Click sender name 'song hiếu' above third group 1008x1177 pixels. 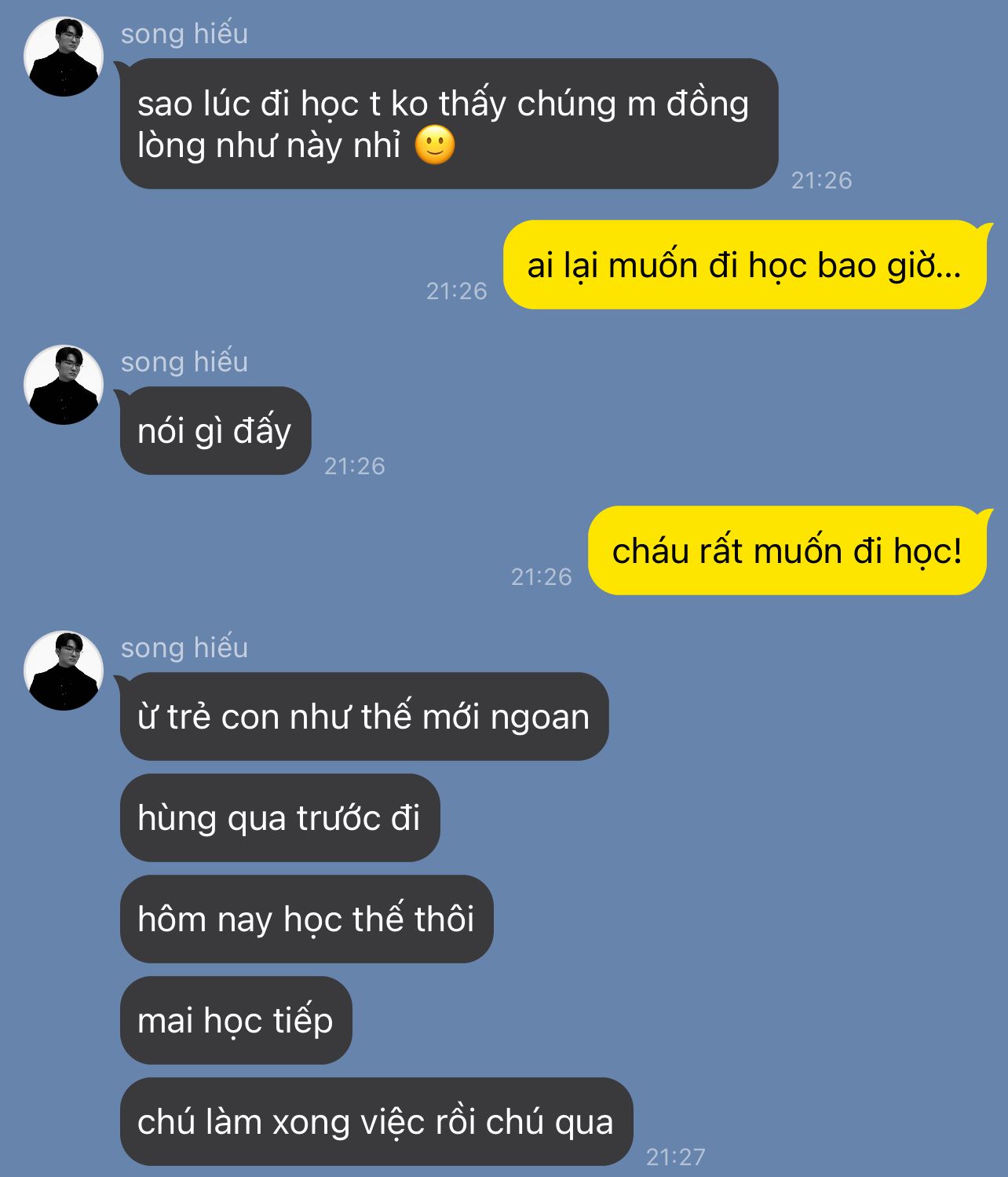click(184, 648)
